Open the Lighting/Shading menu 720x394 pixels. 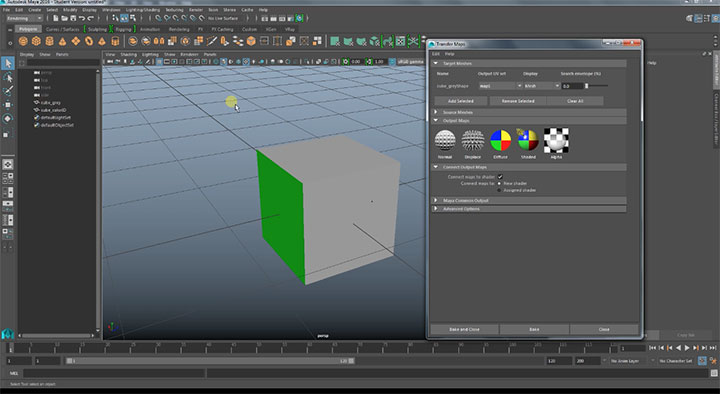[143, 10]
